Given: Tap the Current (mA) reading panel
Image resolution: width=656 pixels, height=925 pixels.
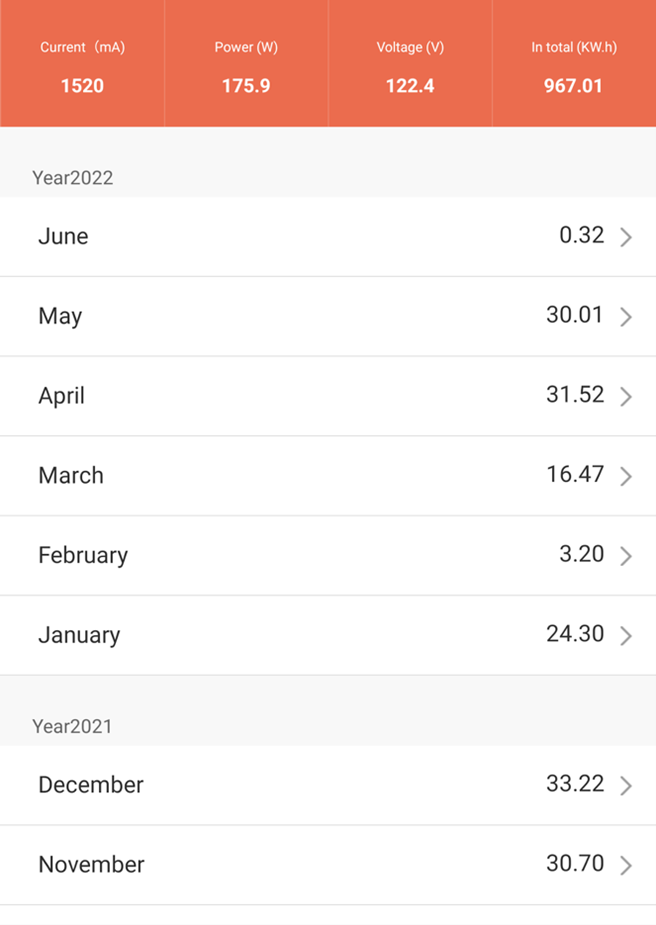Looking at the screenshot, I should (82, 63).
